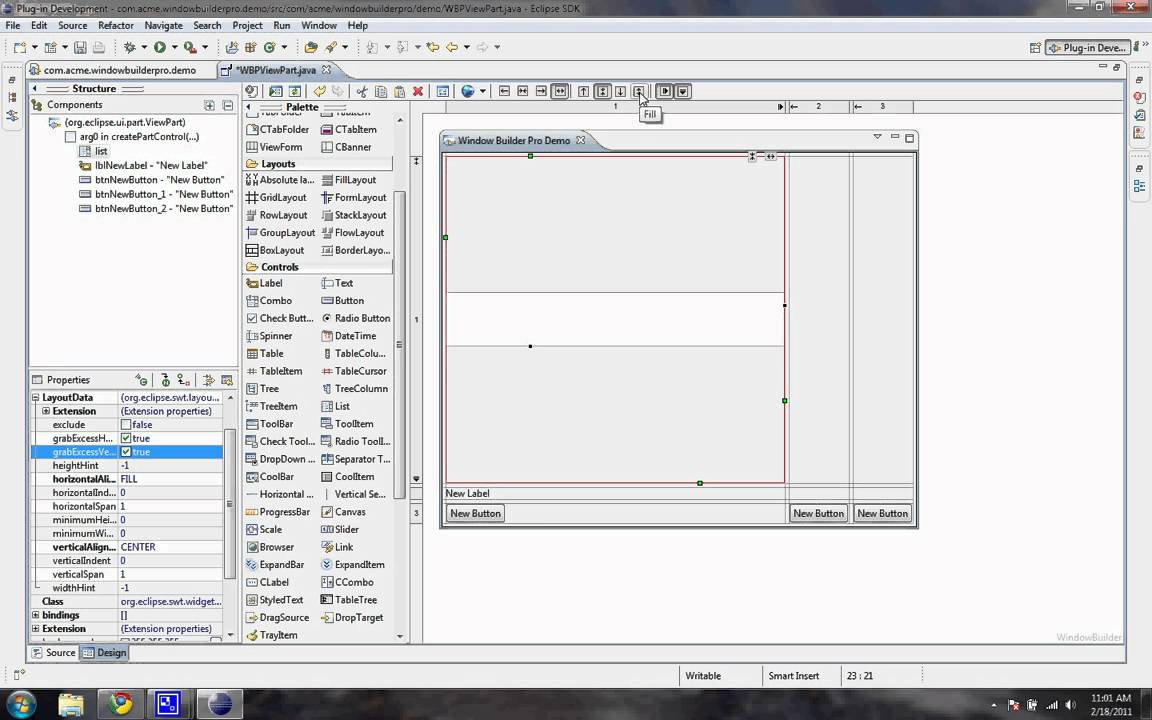
Task: Expand the Extension group under LayoutData
Action: click(46, 411)
